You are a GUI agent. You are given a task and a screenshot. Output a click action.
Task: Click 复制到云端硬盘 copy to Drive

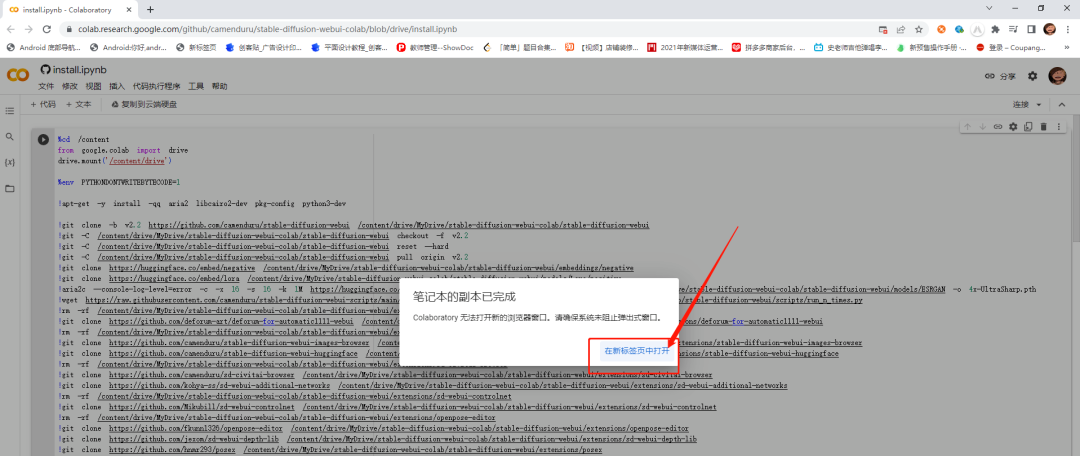144,105
